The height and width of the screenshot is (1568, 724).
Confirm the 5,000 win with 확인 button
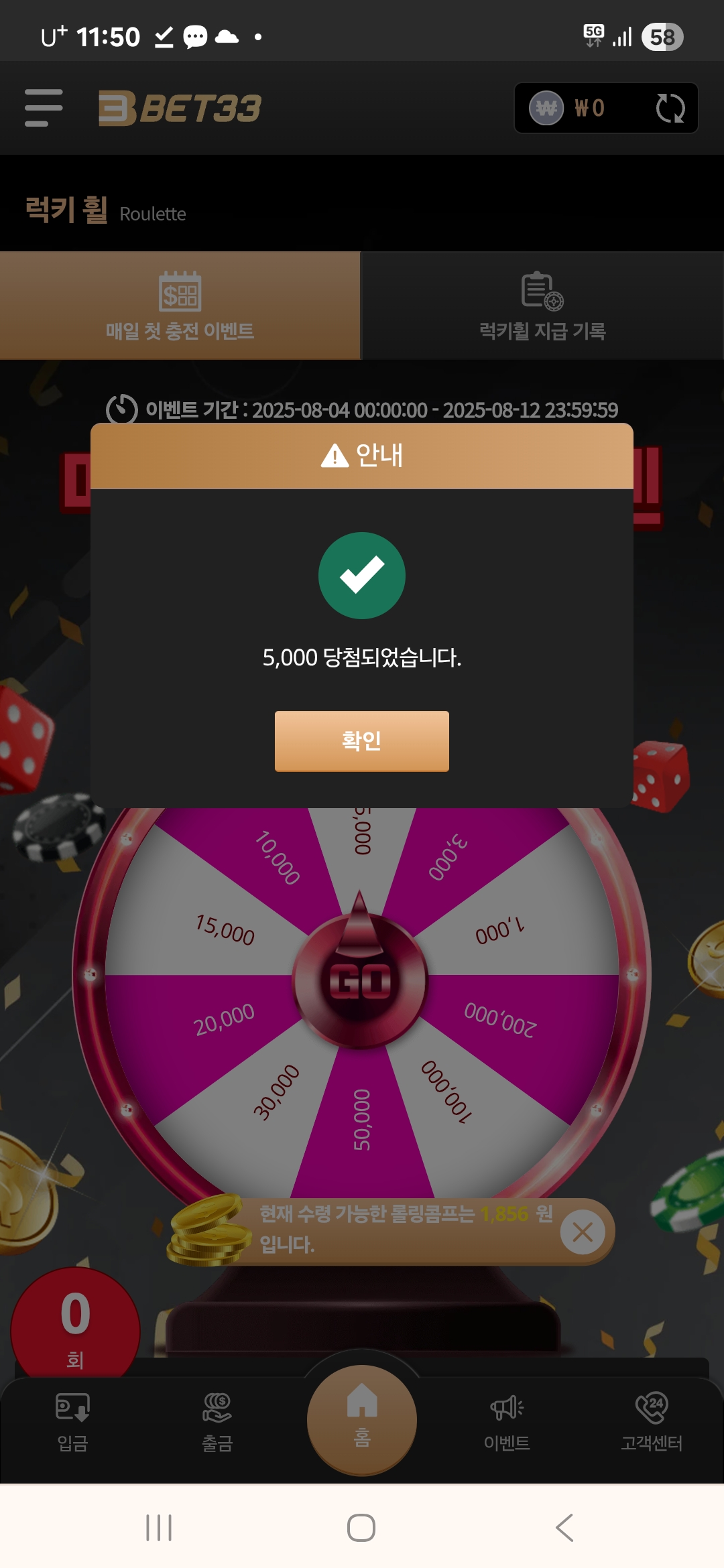click(362, 741)
